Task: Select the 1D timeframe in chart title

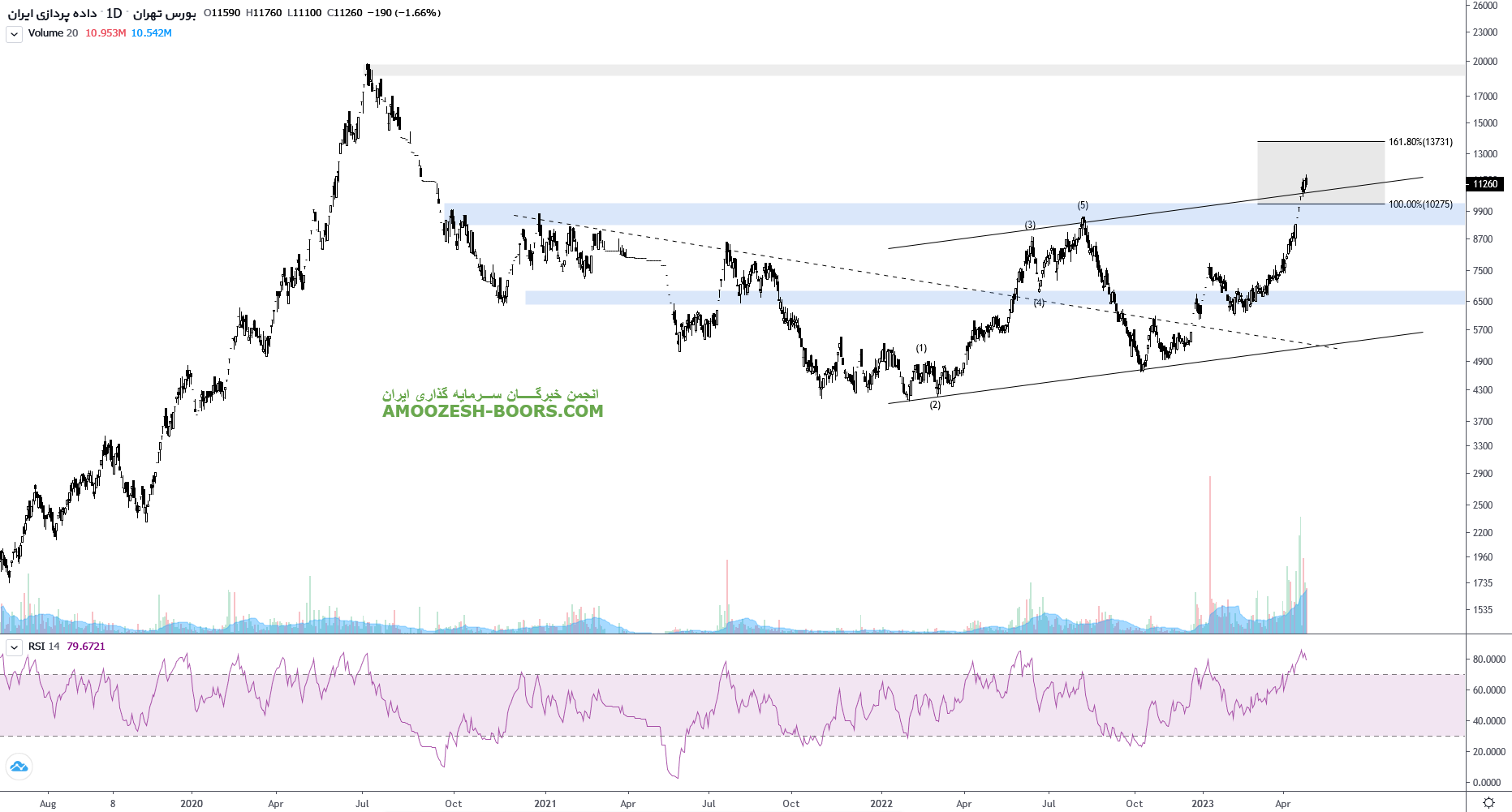Action: [114, 13]
